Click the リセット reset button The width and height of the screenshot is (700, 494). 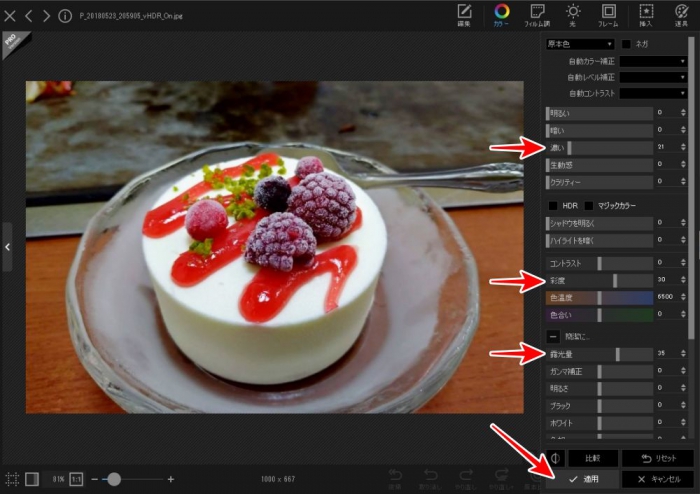[x=658, y=458]
